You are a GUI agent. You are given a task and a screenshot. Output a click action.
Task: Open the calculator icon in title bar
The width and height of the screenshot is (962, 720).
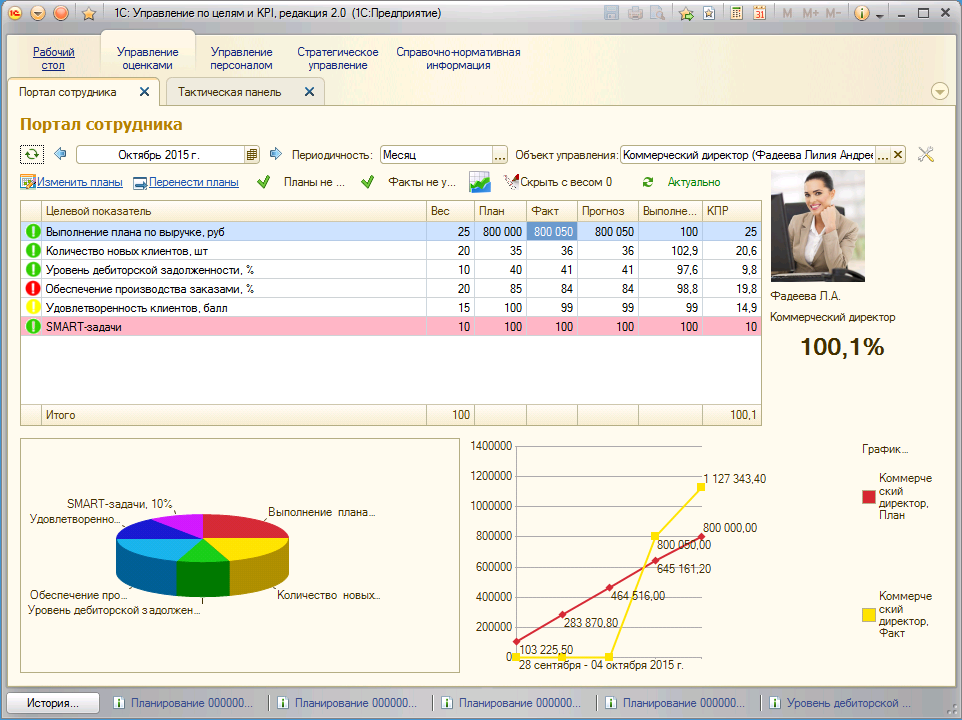[736, 13]
